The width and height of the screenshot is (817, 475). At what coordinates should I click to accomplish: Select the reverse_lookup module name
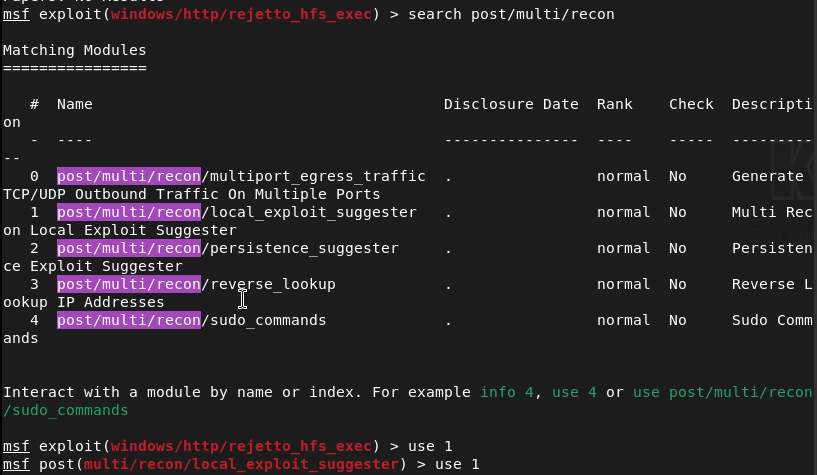272,284
